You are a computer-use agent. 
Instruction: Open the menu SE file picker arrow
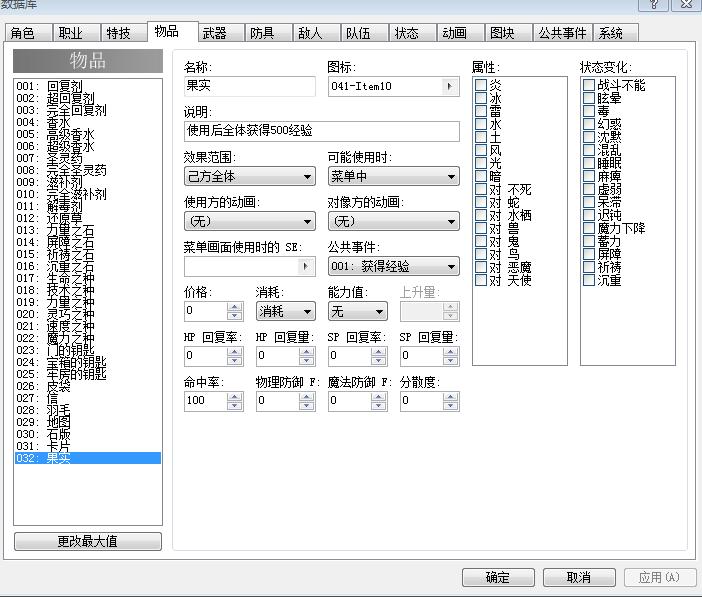point(305,266)
